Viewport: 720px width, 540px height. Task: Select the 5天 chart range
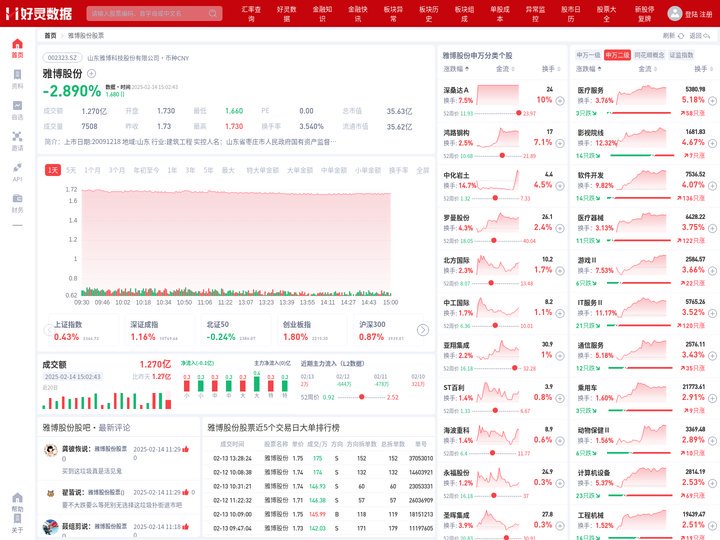tap(71, 170)
